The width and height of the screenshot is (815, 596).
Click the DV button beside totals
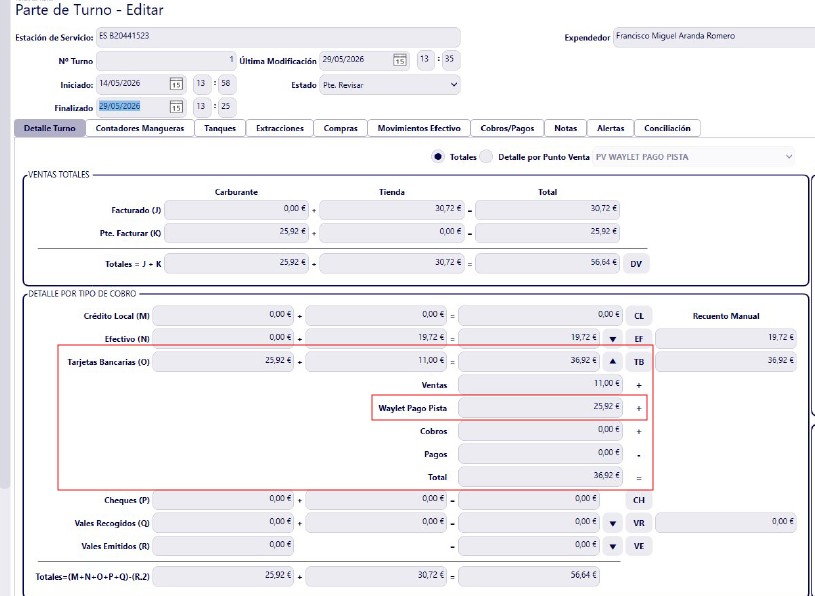pyautogui.click(x=636, y=264)
